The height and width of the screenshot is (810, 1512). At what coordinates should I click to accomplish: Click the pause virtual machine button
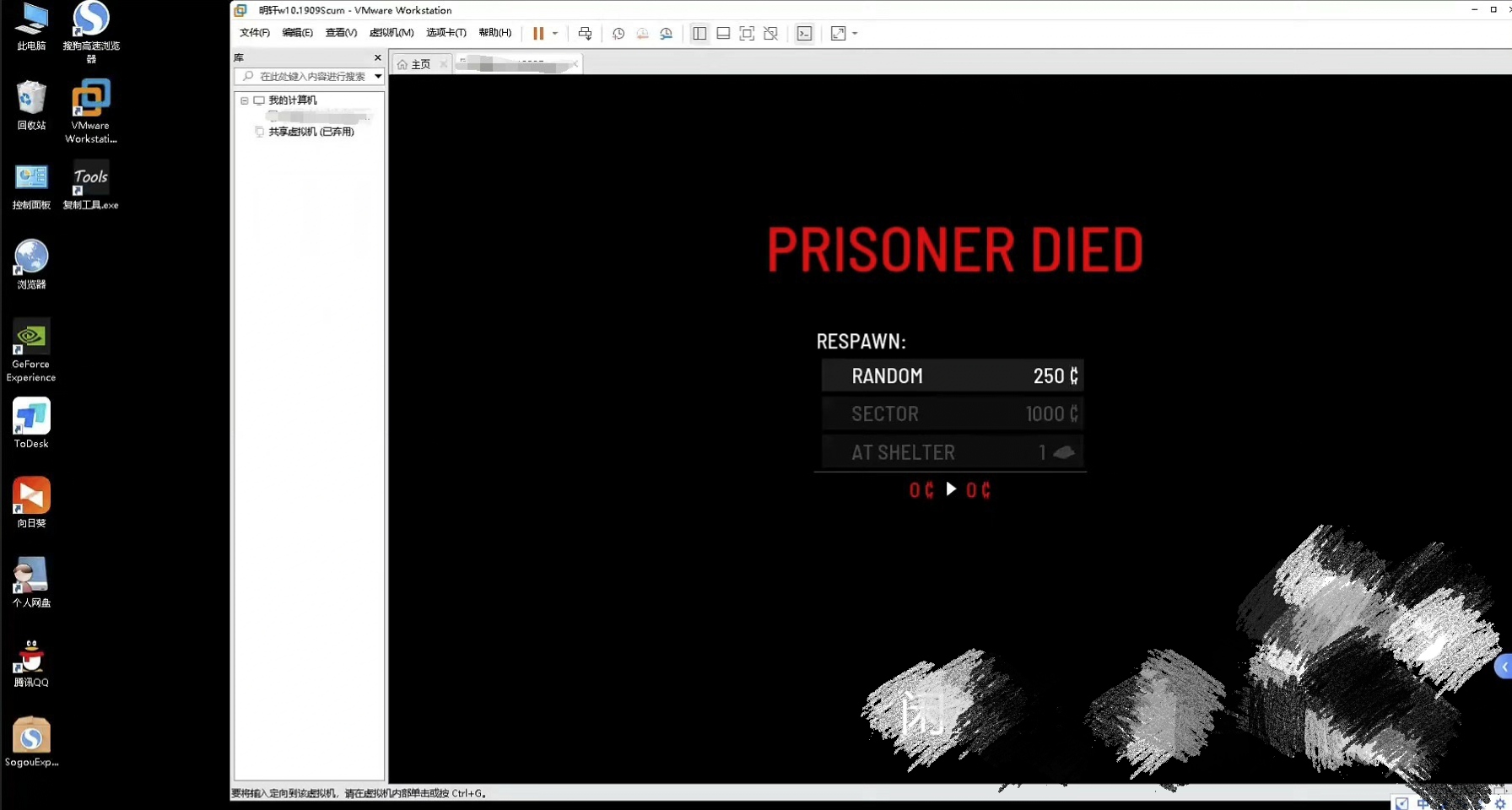coord(537,34)
